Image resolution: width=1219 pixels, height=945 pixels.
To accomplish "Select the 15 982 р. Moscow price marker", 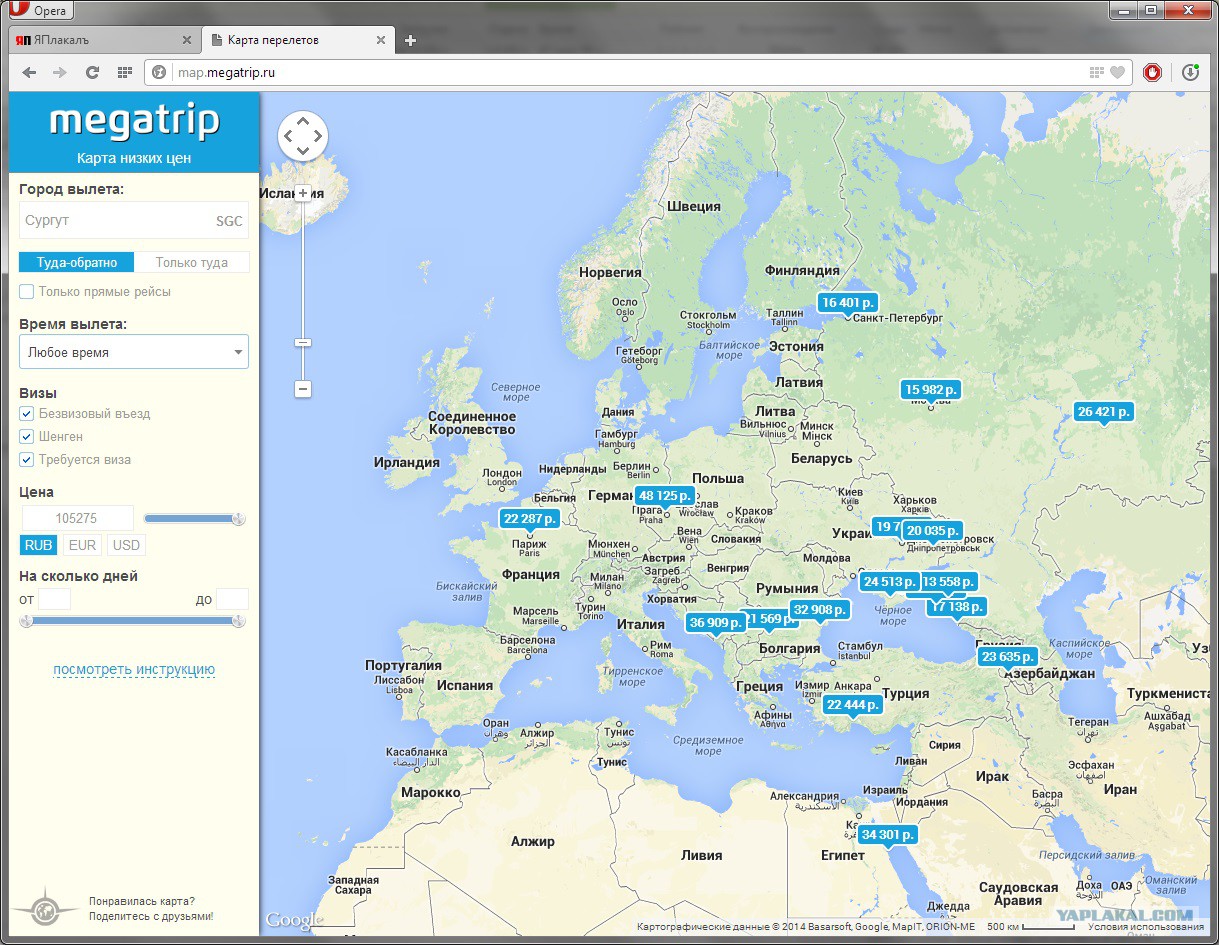I will pyautogui.click(x=931, y=389).
